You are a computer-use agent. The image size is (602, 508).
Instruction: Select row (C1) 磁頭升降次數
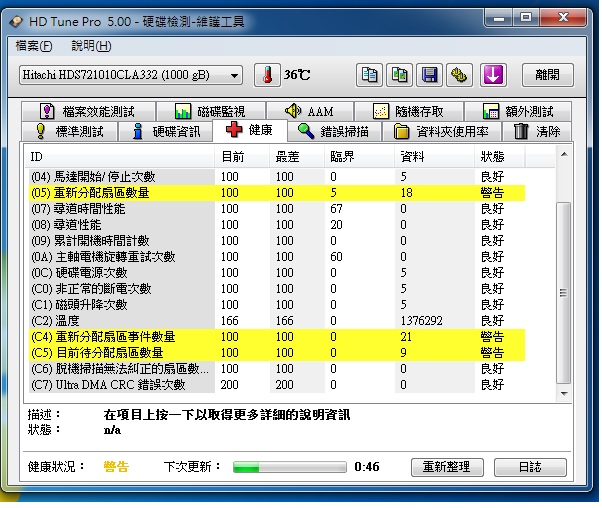(277, 304)
